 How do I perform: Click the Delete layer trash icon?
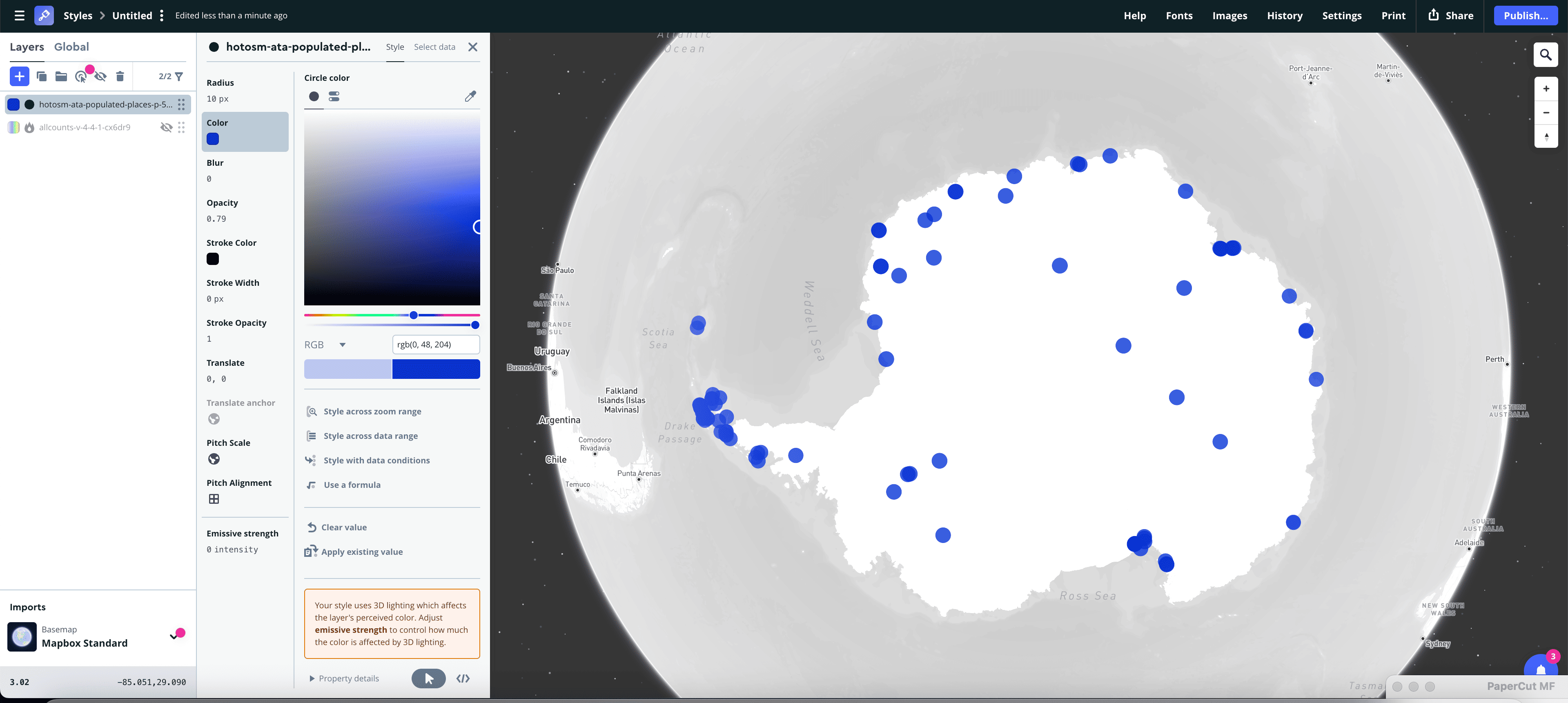point(120,76)
